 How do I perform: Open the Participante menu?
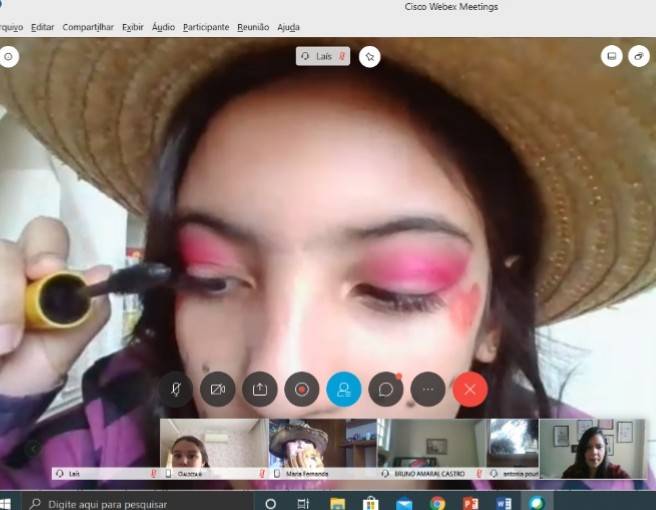pos(205,27)
